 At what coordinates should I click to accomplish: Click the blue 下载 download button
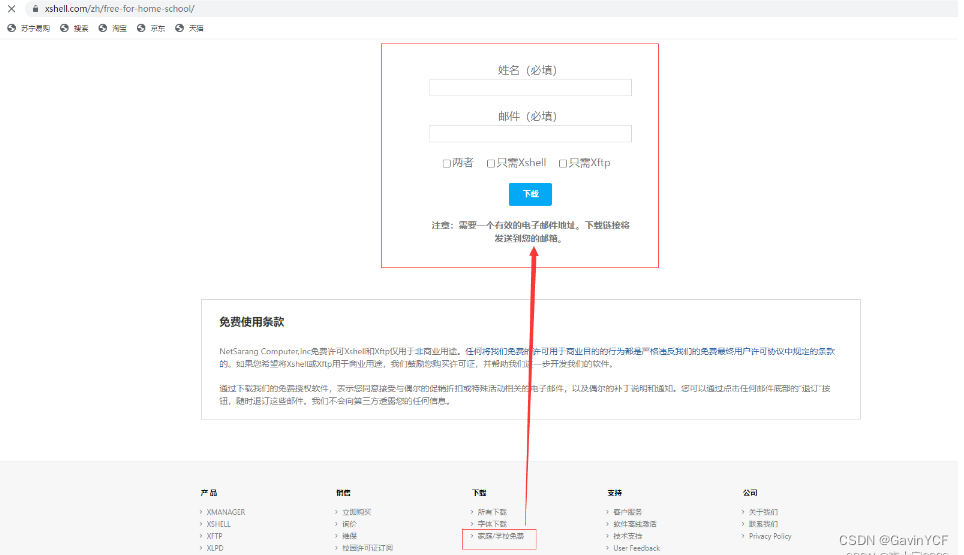tap(530, 194)
